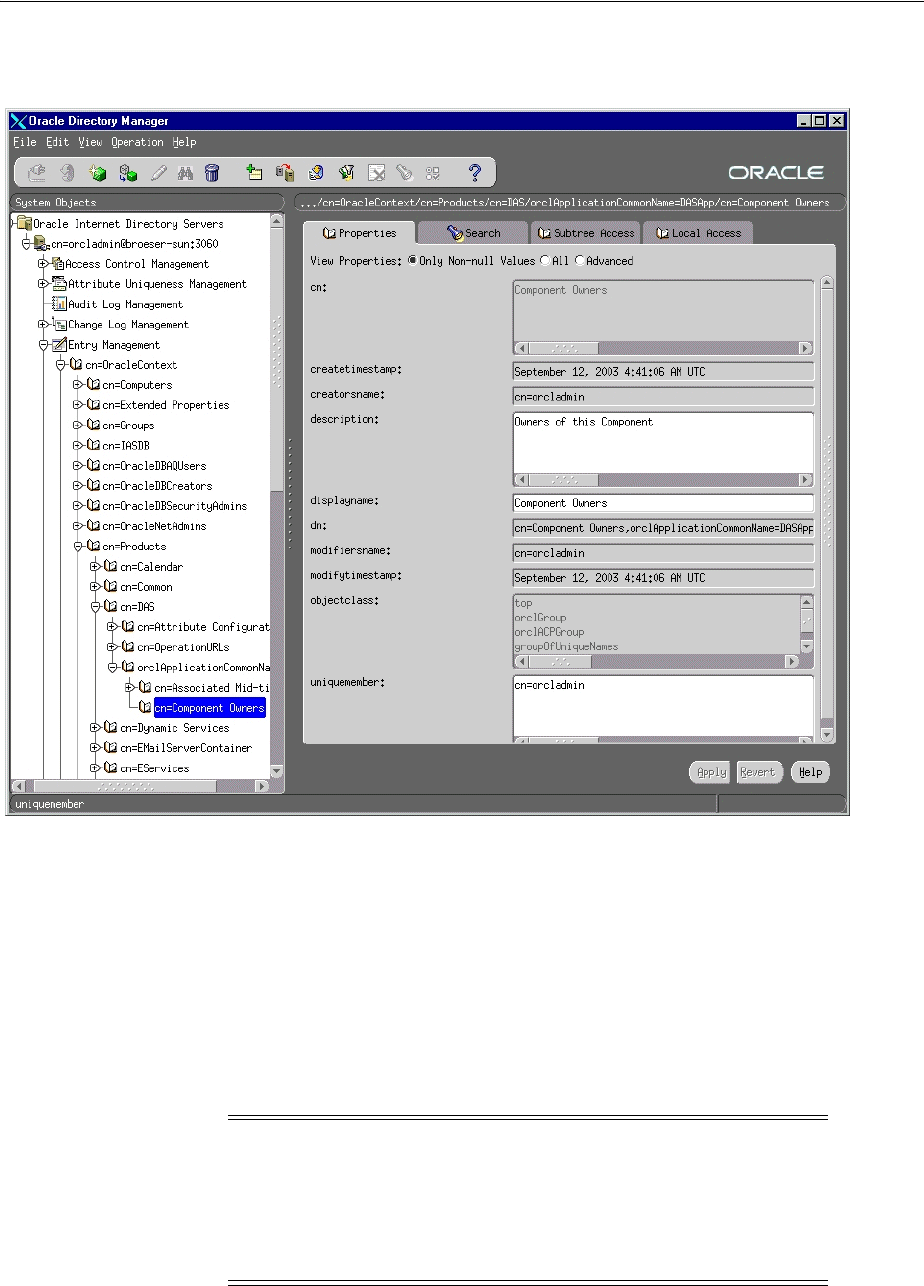Click the tree panel horizontal scrollbar
924x1286 pixels.
tap(139, 786)
